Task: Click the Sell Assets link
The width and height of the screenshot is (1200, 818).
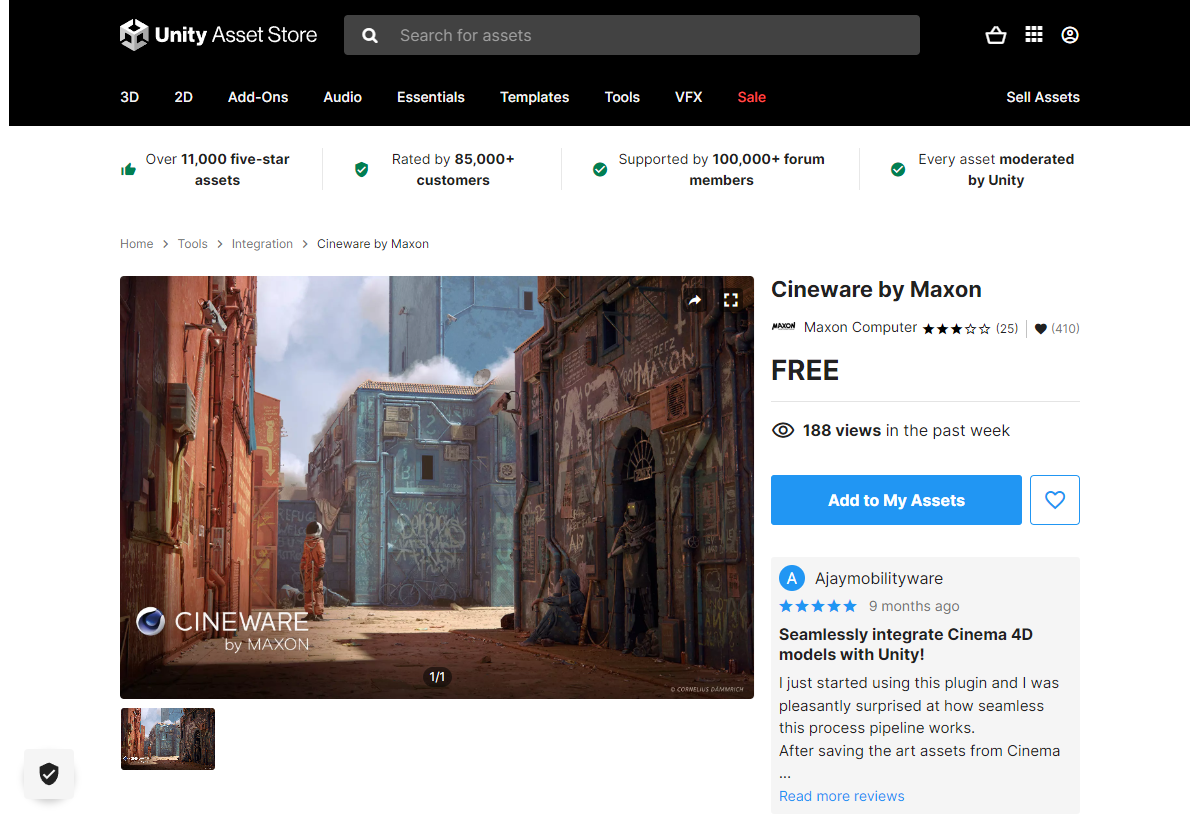Action: [1043, 97]
